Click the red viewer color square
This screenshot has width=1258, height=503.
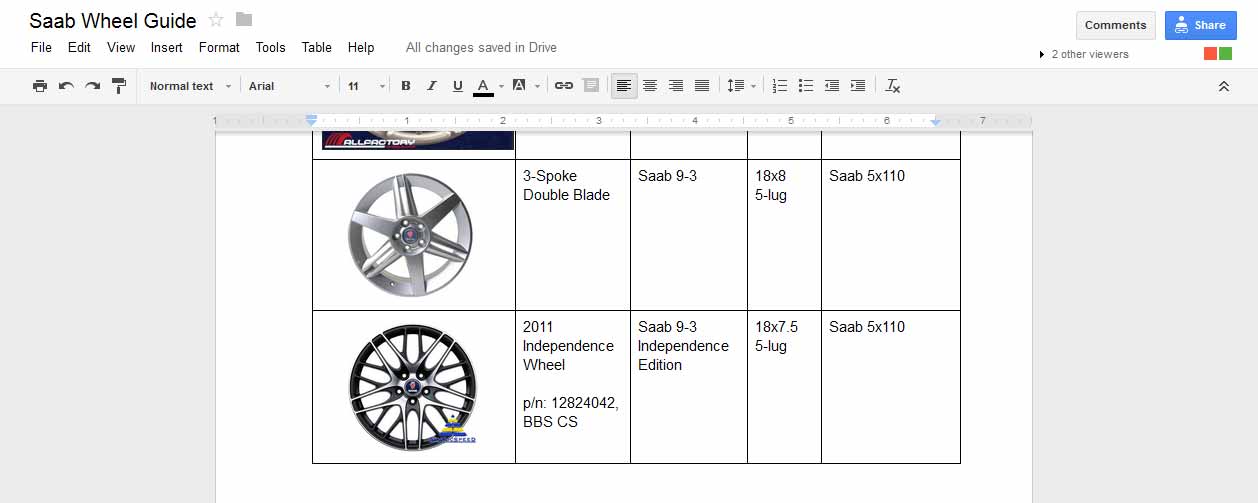[x=1211, y=54]
